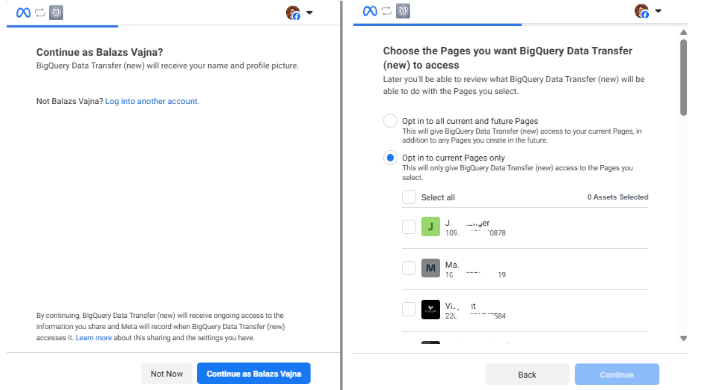Click the Not Now button
The height and width of the screenshot is (390, 701).
coord(167,373)
